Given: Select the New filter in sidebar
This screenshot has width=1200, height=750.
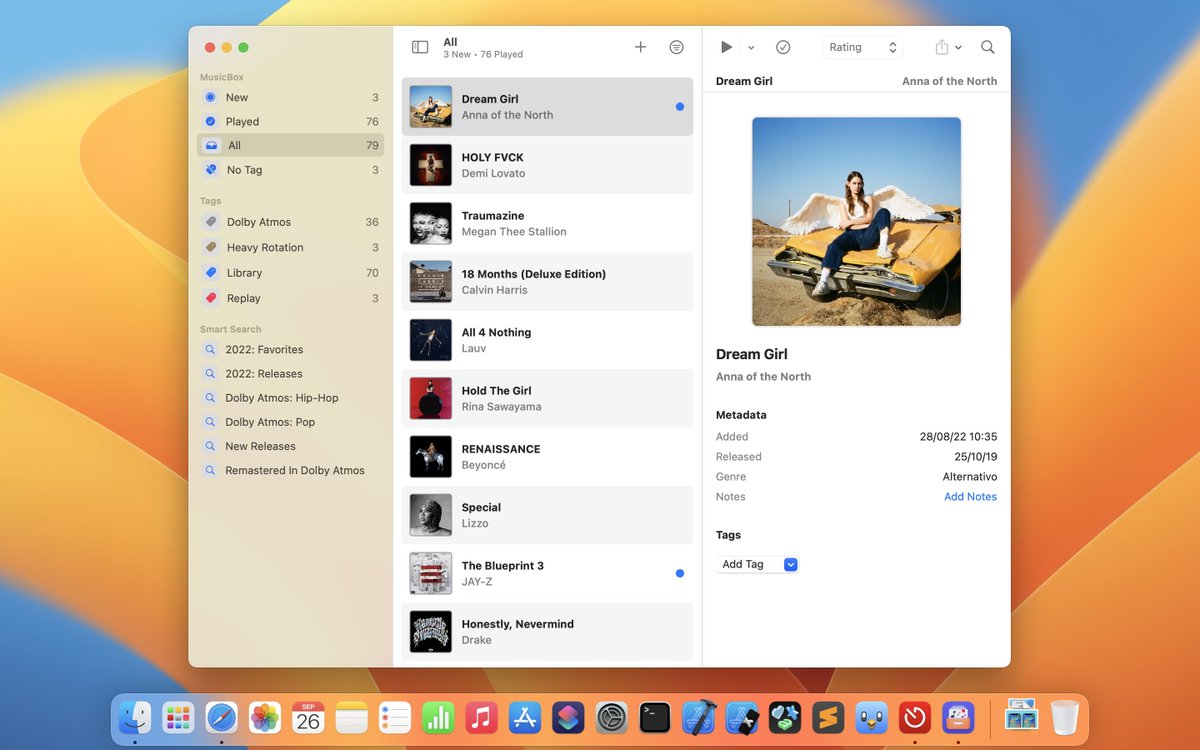Looking at the screenshot, I should [x=290, y=97].
